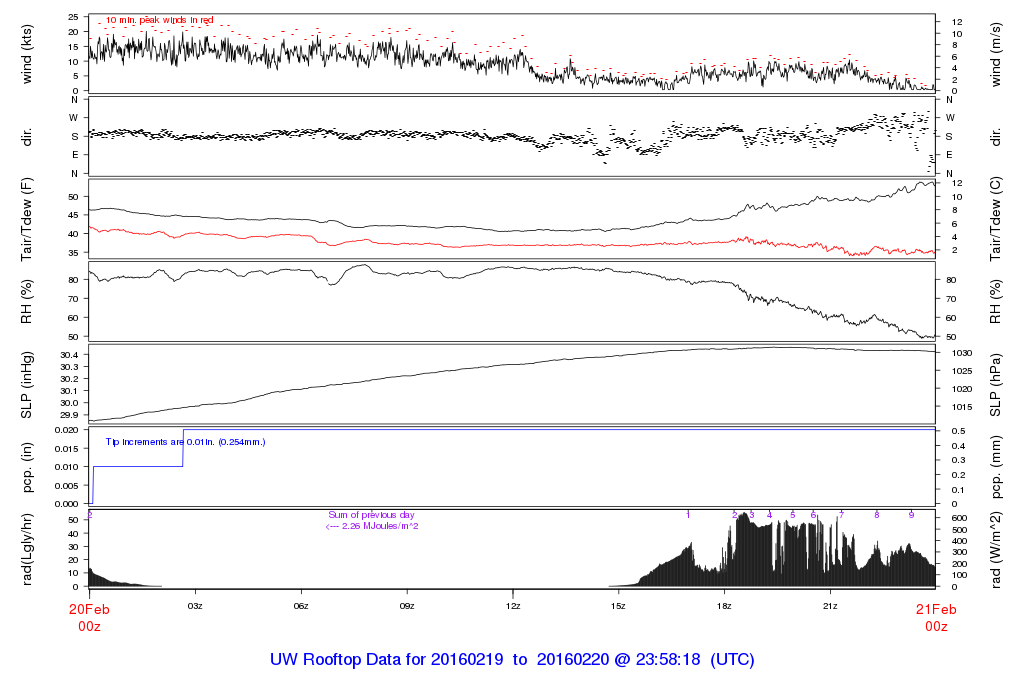
Task: Click the "Sum of previous day" annotation
Action: coord(371,514)
